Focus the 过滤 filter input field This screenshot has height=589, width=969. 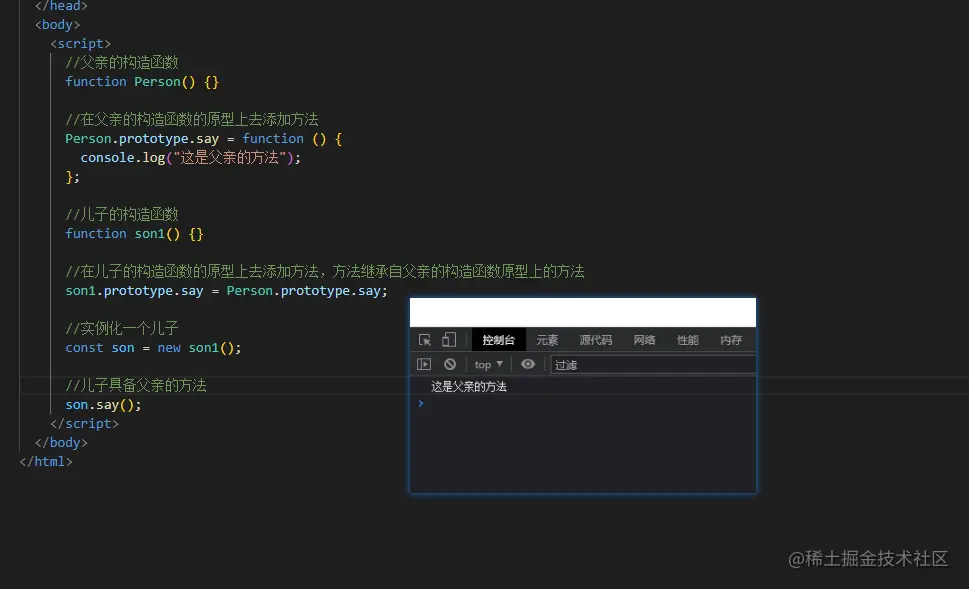653,365
